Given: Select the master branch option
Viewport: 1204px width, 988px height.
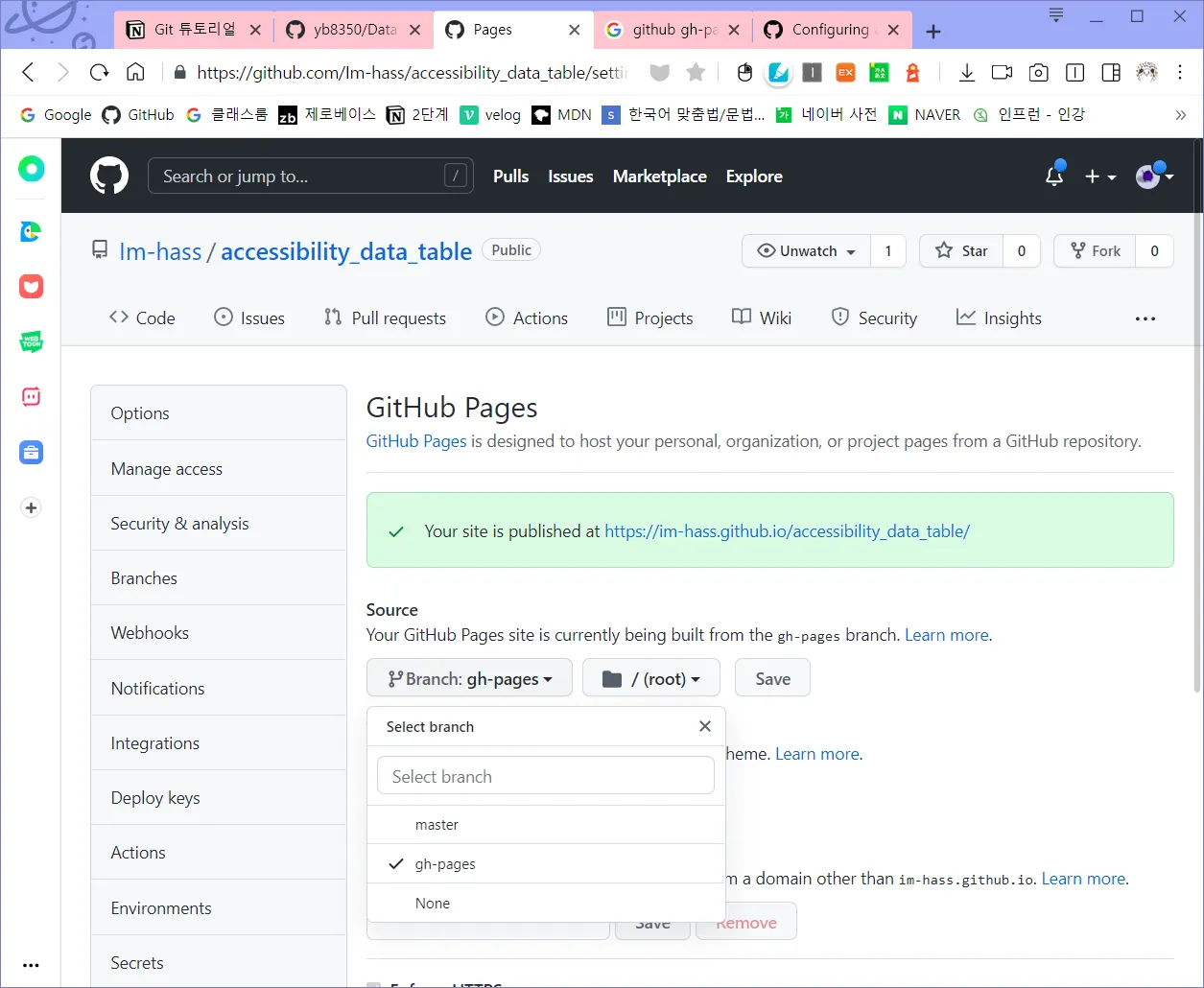Looking at the screenshot, I should click(546, 825).
